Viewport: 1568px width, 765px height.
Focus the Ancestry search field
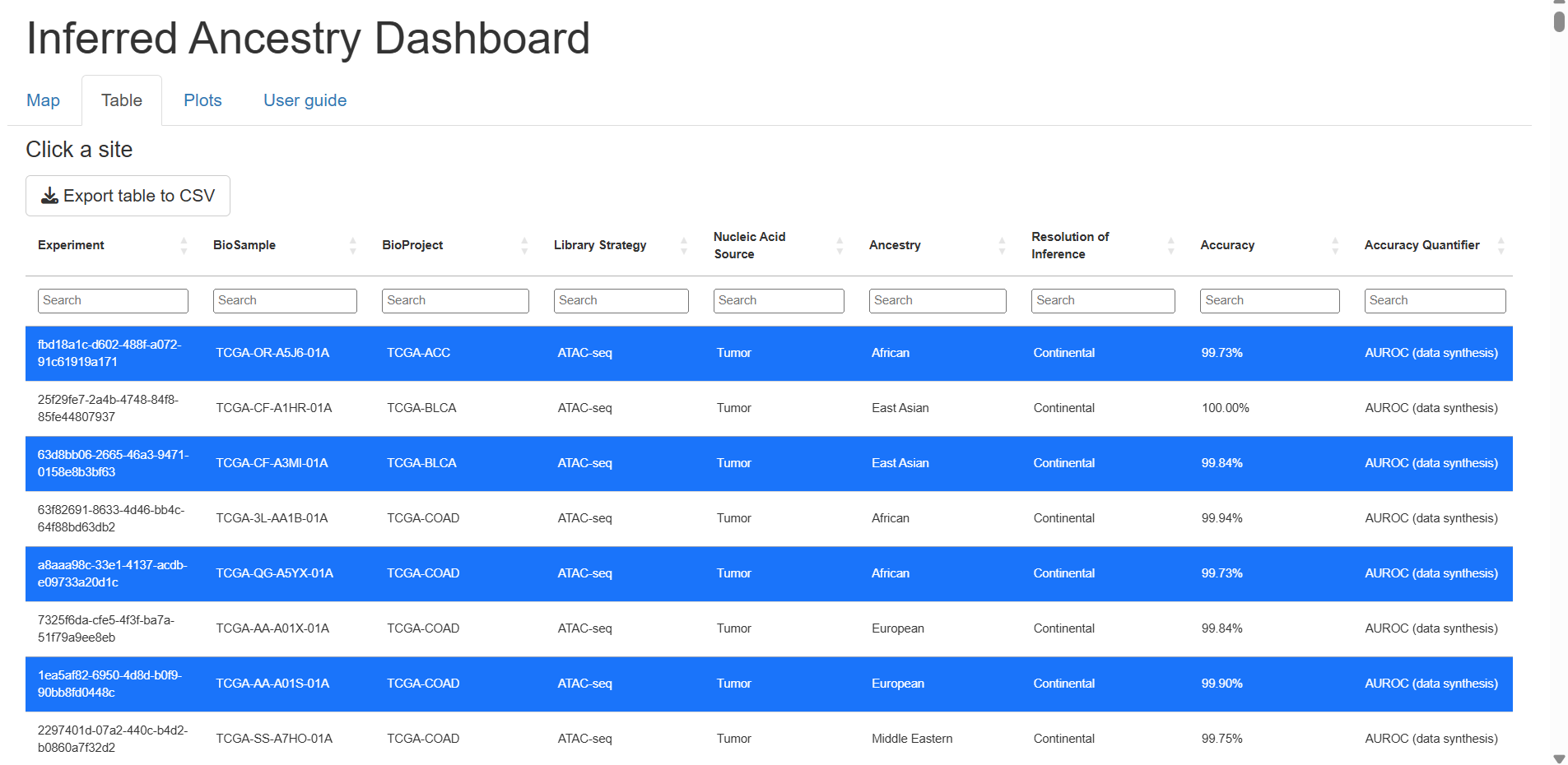pos(938,300)
